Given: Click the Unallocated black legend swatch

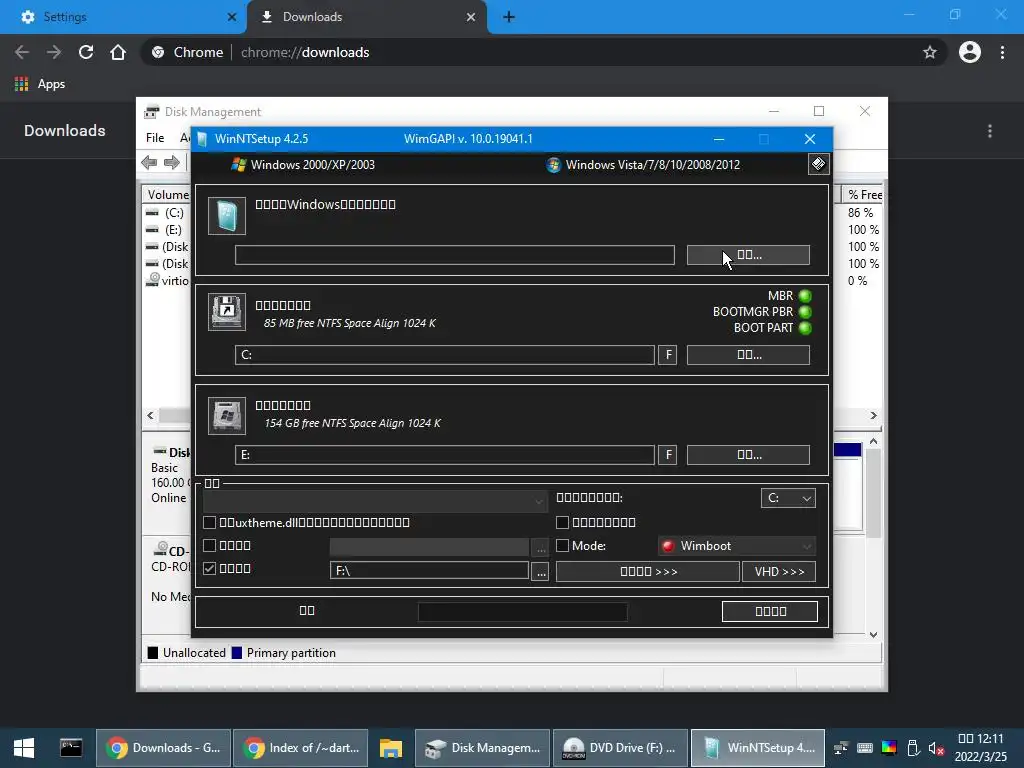Looking at the screenshot, I should point(153,652).
